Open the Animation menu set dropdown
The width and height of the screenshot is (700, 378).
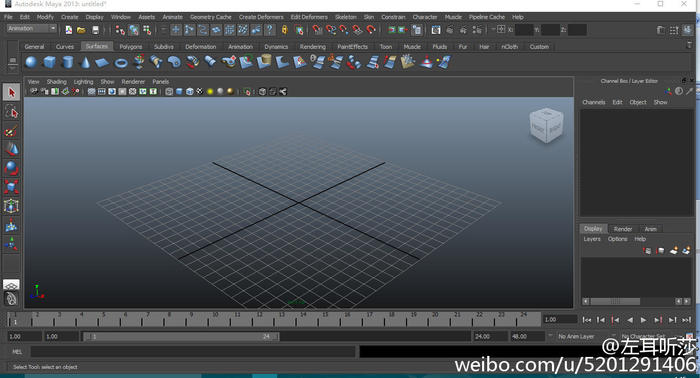point(31,29)
